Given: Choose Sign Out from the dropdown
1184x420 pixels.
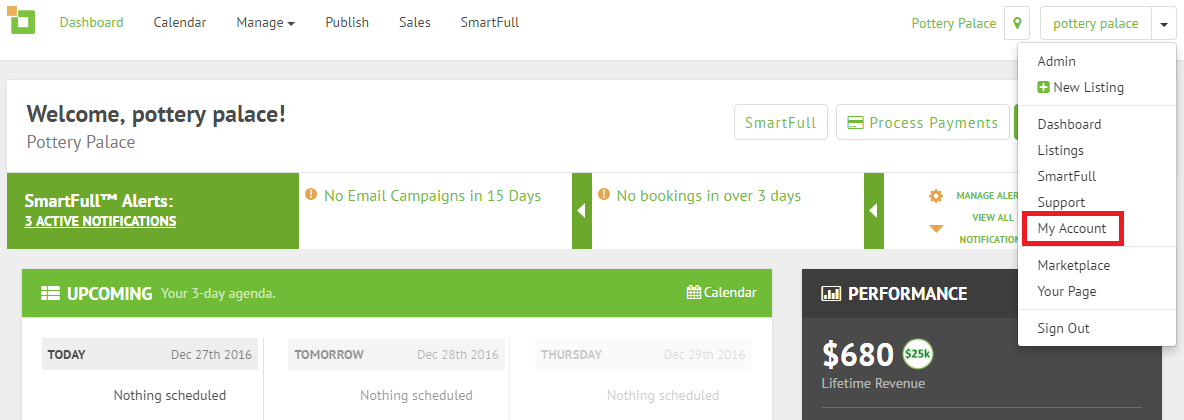Looking at the screenshot, I should click(1063, 329).
